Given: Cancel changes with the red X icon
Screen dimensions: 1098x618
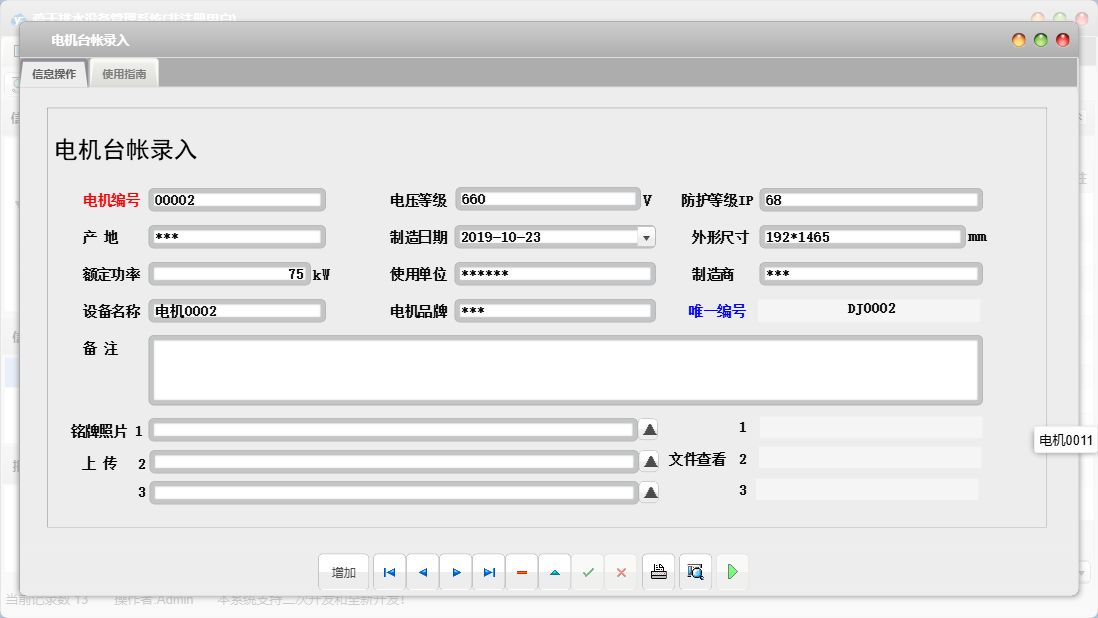Looking at the screenshot, I should click(x=621, y=572).
